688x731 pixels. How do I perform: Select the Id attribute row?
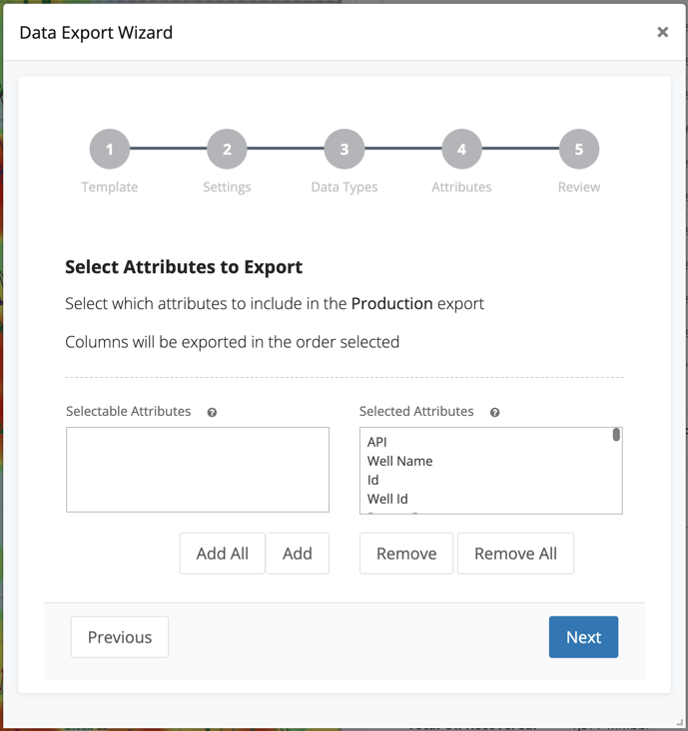(x=487, y=480)
